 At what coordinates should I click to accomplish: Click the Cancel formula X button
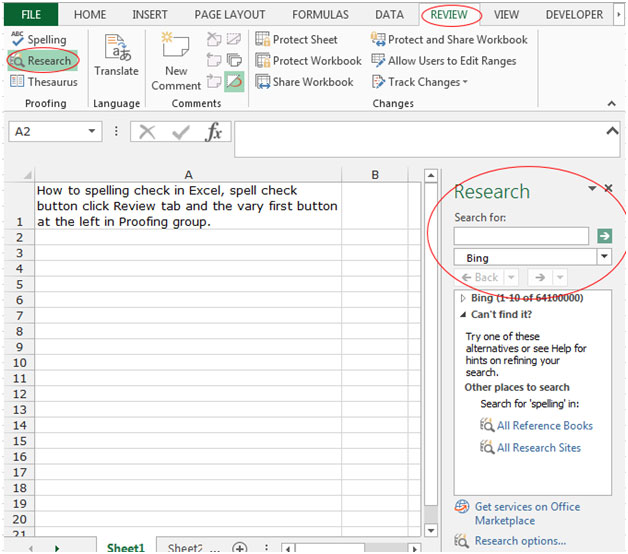pyautogui.click(x=147, y=132)
